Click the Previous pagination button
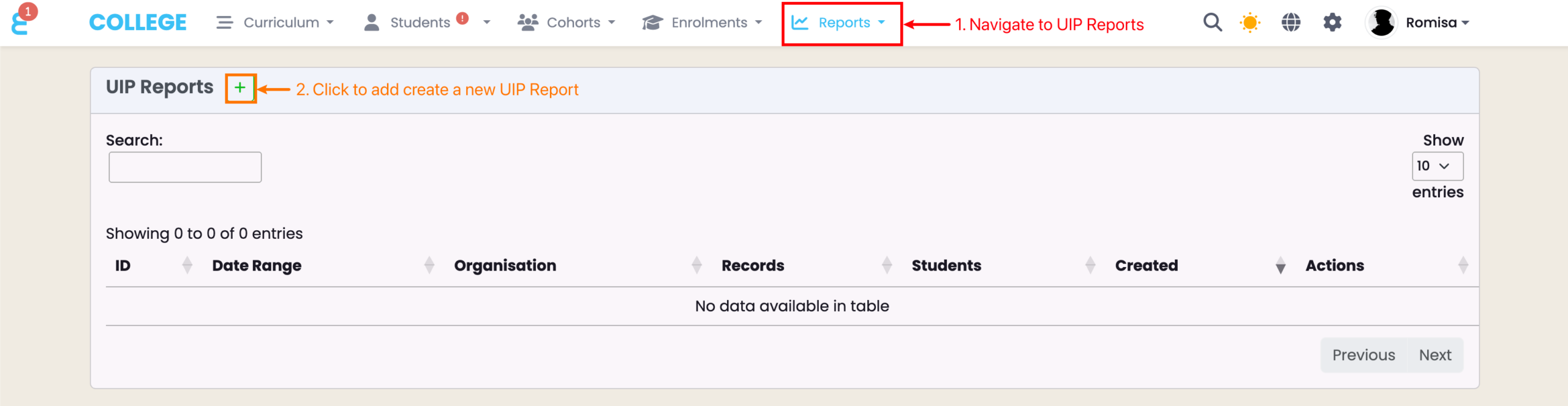 pos(1363,355)
